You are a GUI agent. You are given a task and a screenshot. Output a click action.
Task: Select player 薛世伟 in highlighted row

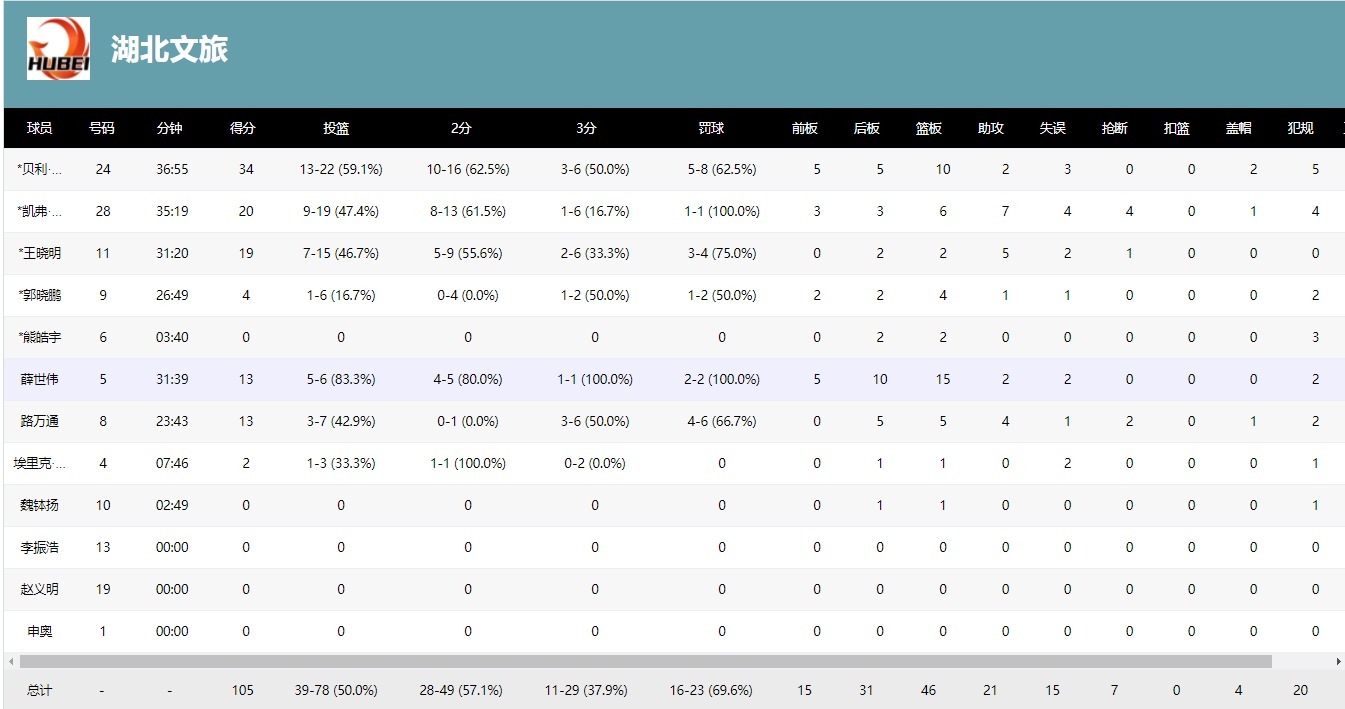[x=40, y=379]
